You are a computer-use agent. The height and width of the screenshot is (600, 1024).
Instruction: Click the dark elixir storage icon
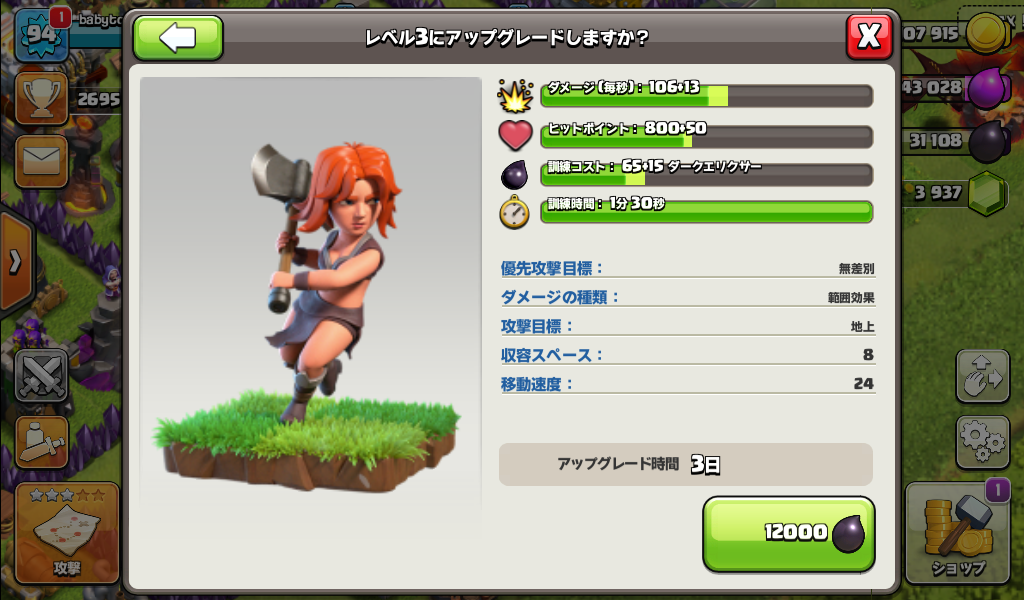[x=989, y=140]
